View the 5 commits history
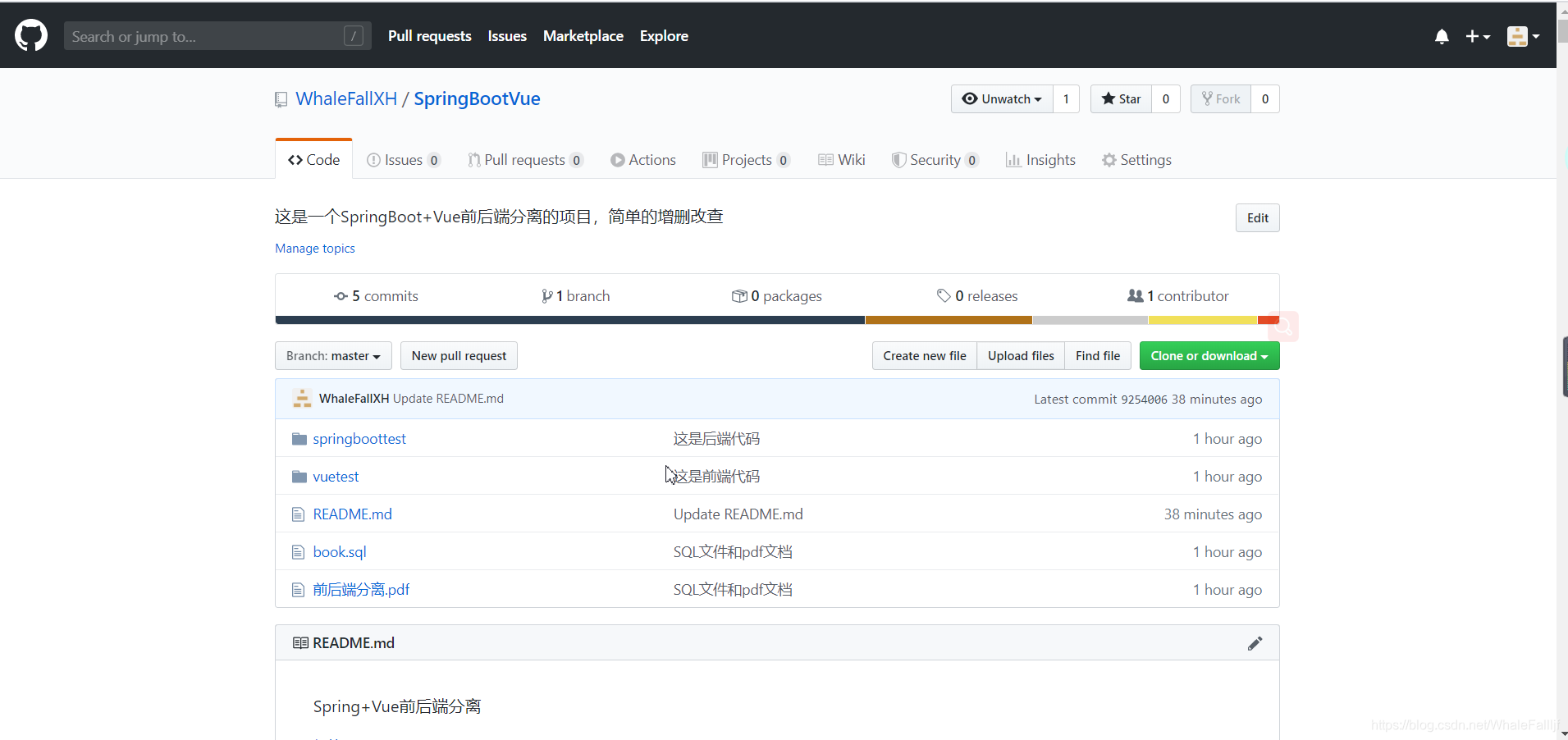 tap(376, 296)
